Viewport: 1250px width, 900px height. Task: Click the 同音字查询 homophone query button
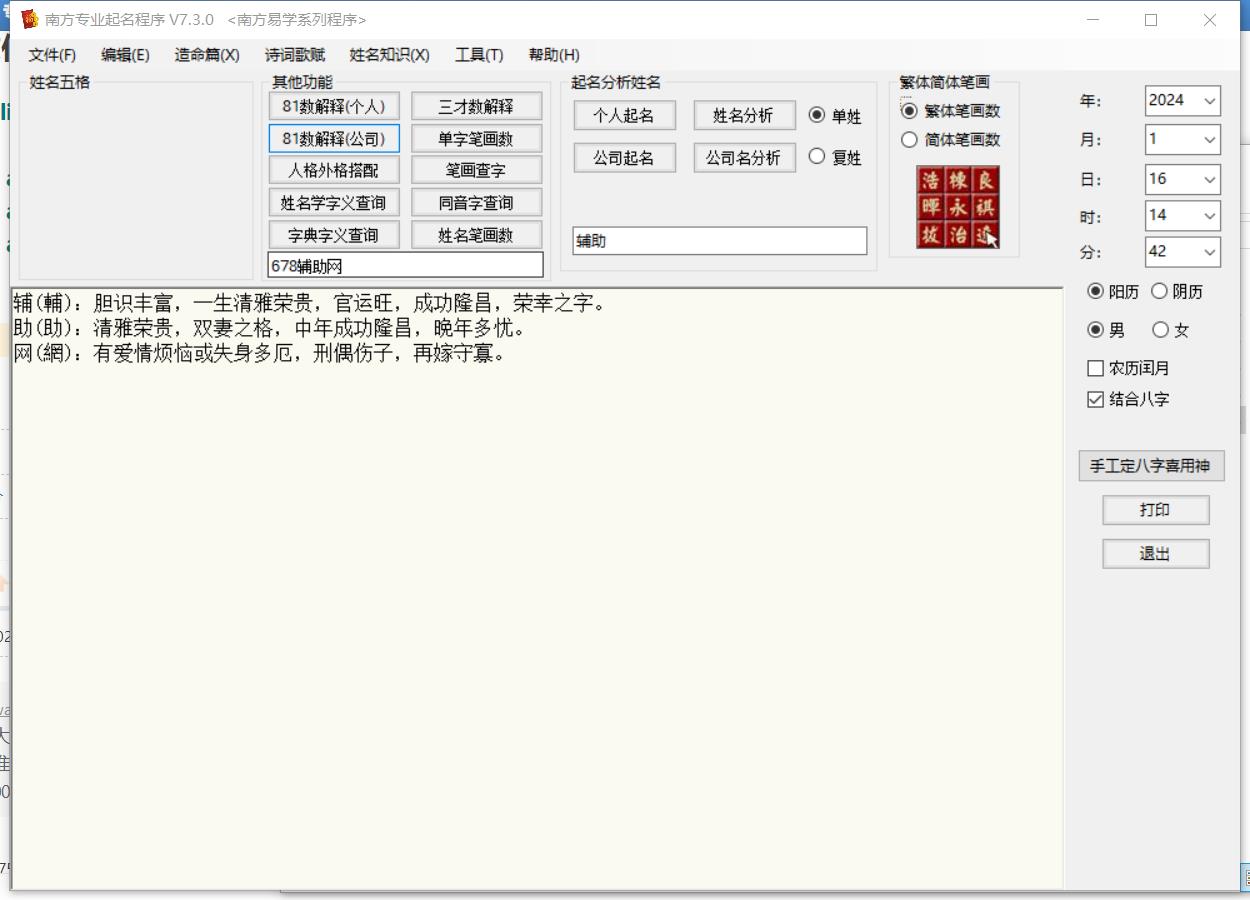pos(478,202)
